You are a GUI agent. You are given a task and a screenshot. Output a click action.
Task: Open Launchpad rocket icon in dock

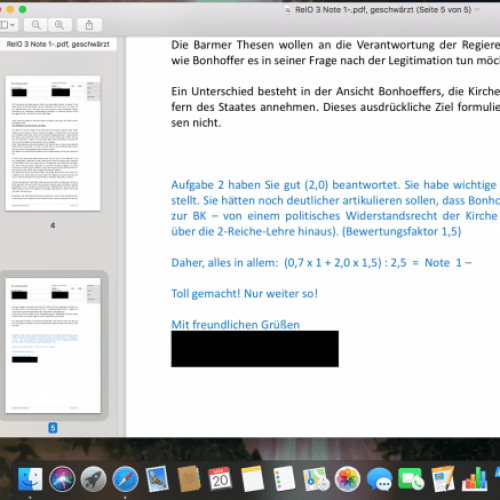(x=94, y=479)
